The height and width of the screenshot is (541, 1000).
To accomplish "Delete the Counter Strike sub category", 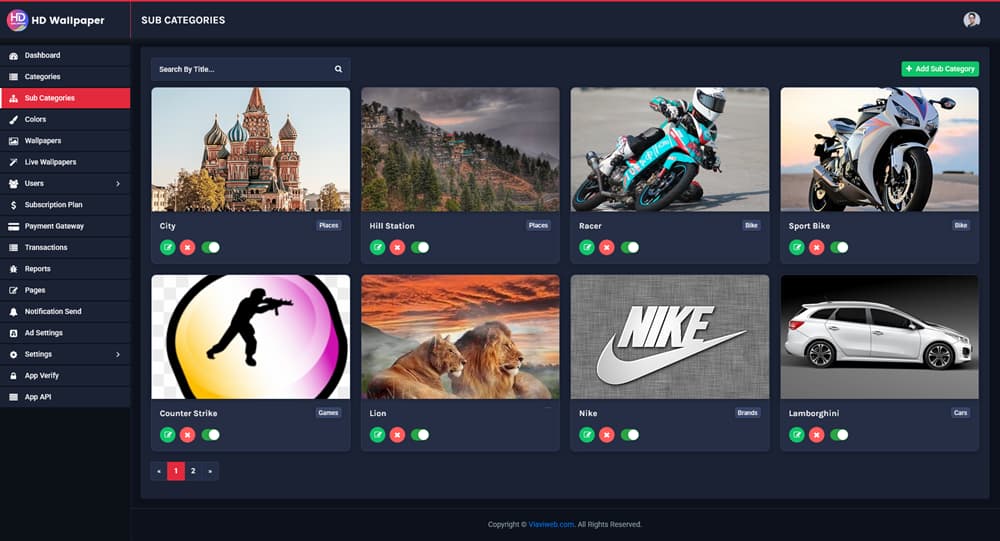I will pyautogui.click(x=188, y=435).
